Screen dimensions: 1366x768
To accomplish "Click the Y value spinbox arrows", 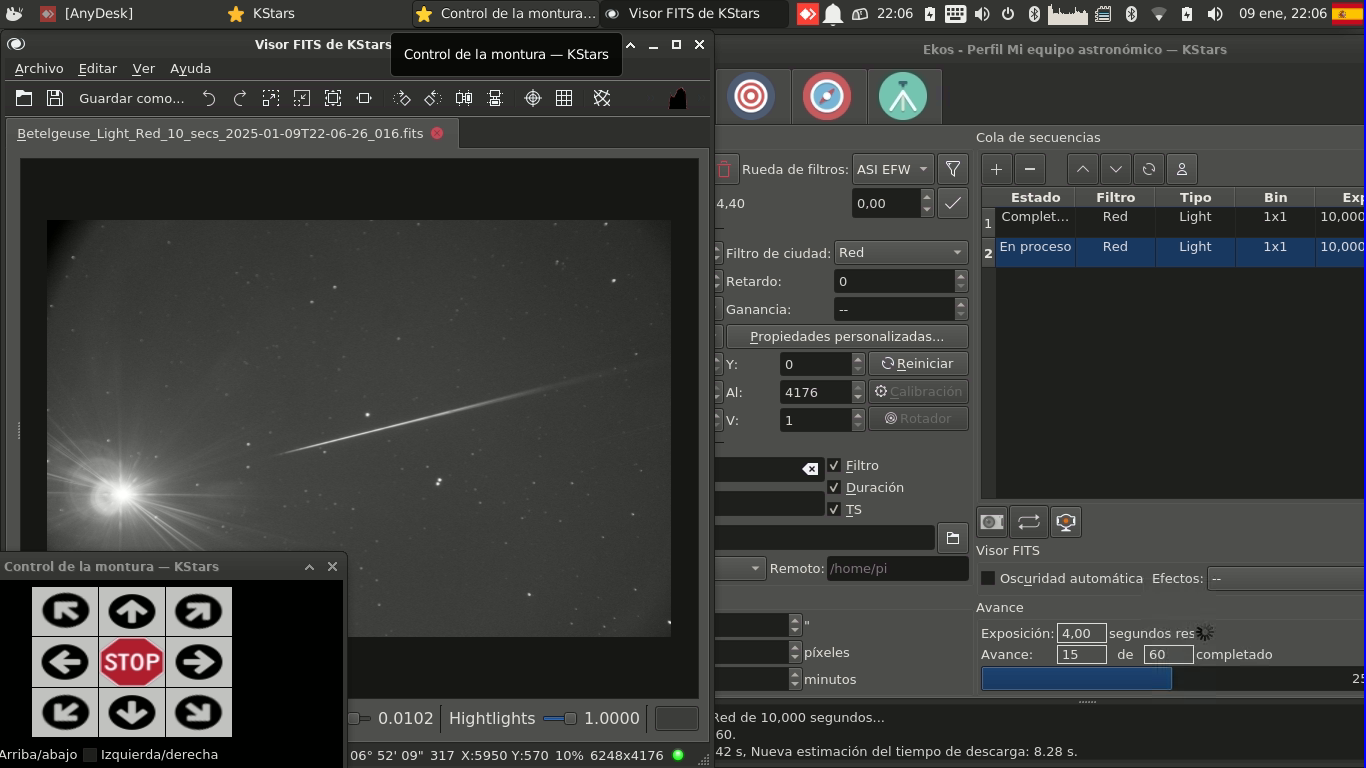I will coord(858,364).
